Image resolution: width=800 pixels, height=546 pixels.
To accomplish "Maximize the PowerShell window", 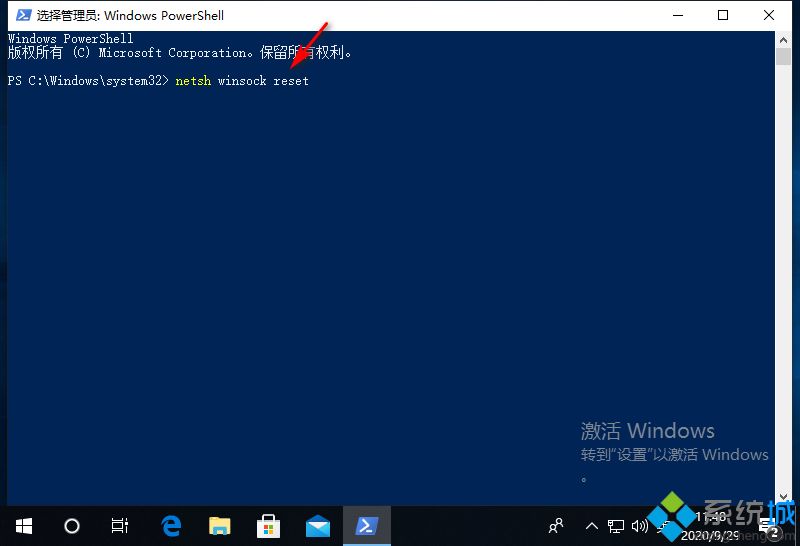I will click(x=723, y=15).
